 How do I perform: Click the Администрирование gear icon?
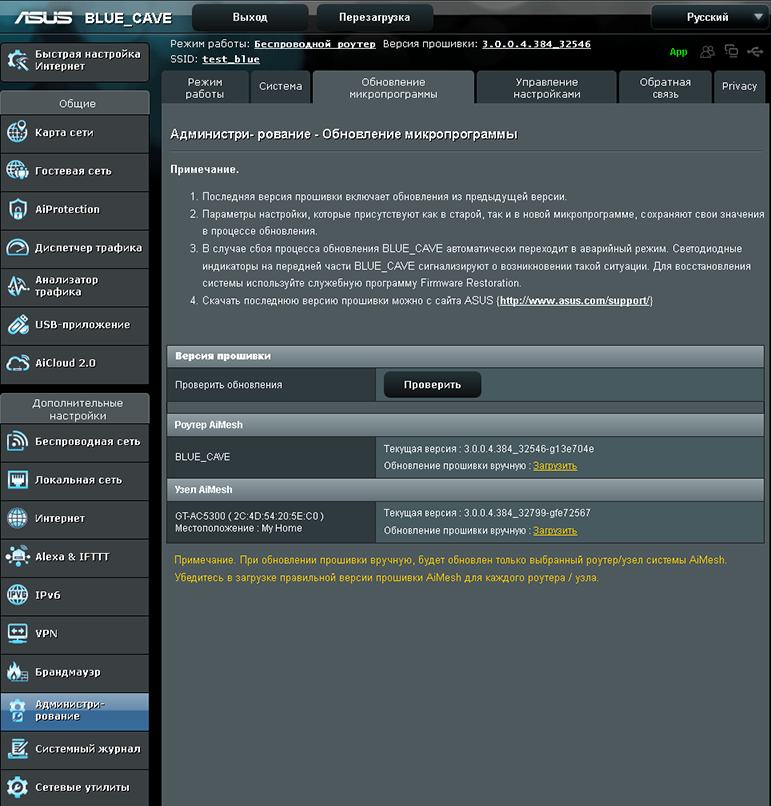click(x=17, y=710)
